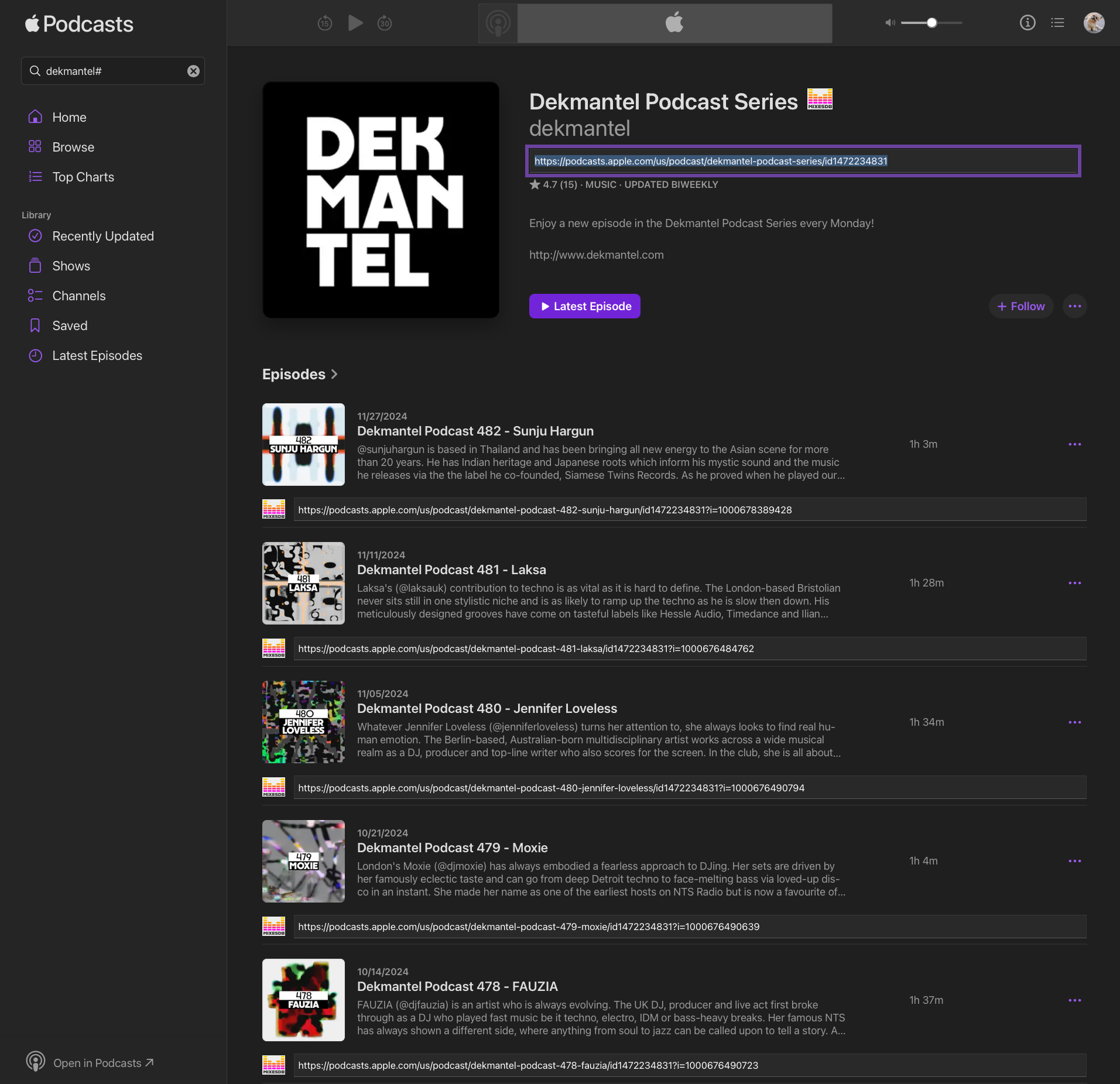Click the play button in top bar

(x=355, y=23)
